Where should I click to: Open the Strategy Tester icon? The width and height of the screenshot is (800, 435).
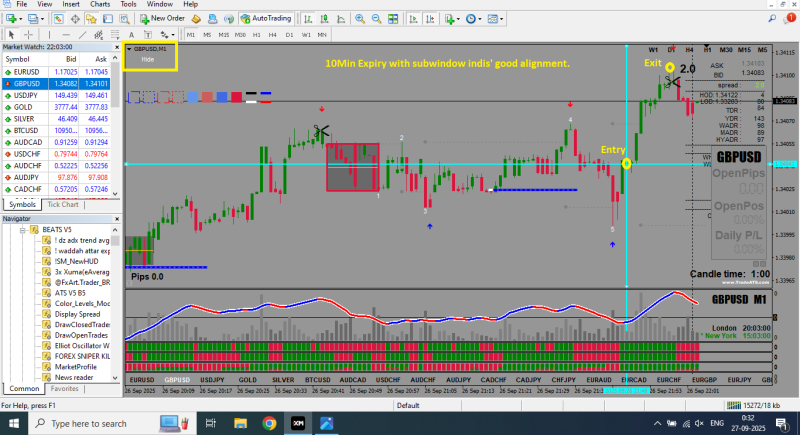coord(124,19)
